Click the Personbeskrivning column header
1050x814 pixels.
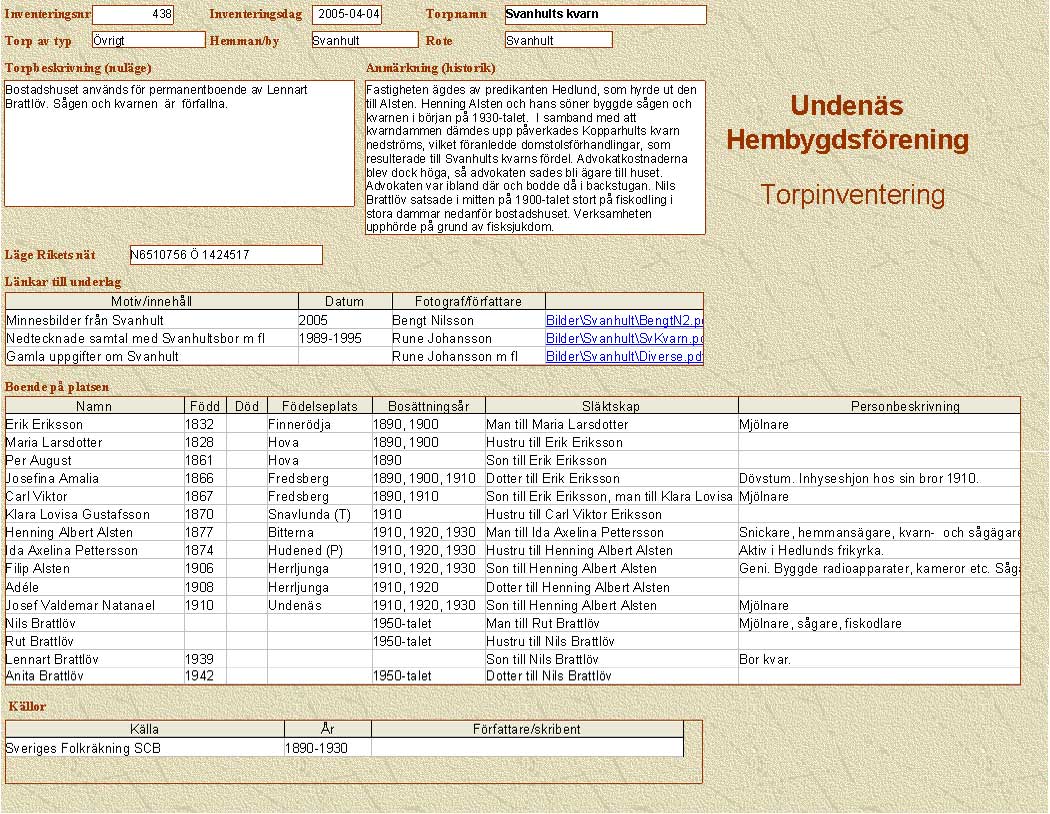(878, 406)
